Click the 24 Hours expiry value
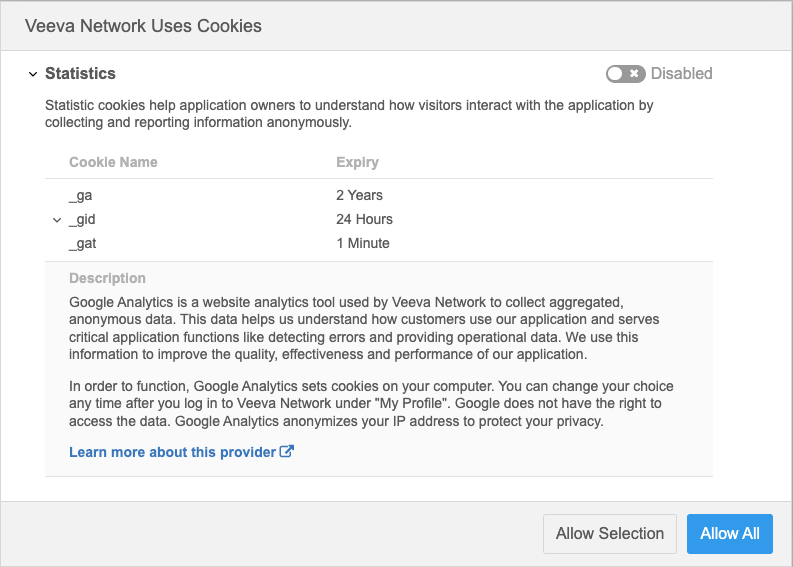Viewport: 793px width, 567px height. point(364,219)
